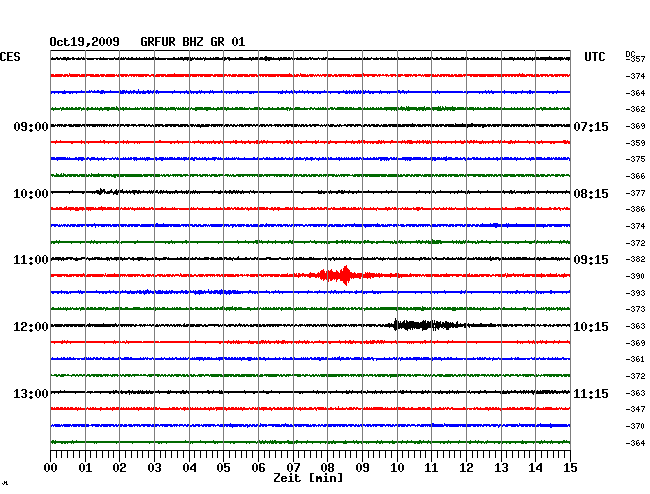Click the black seismic event on the 12:00 trace
The image size is (650, 494).
pos(427,325)
